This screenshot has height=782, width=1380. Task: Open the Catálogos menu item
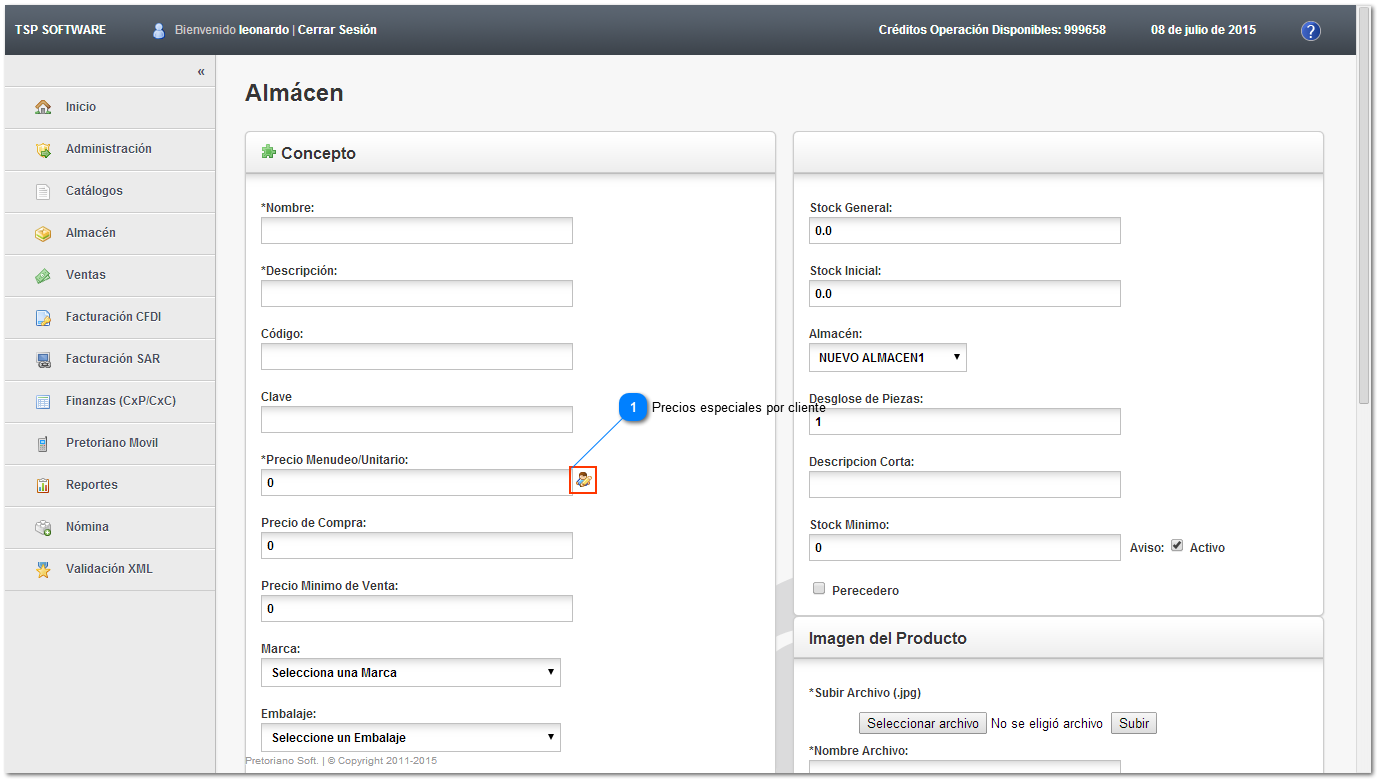point(110,191)
